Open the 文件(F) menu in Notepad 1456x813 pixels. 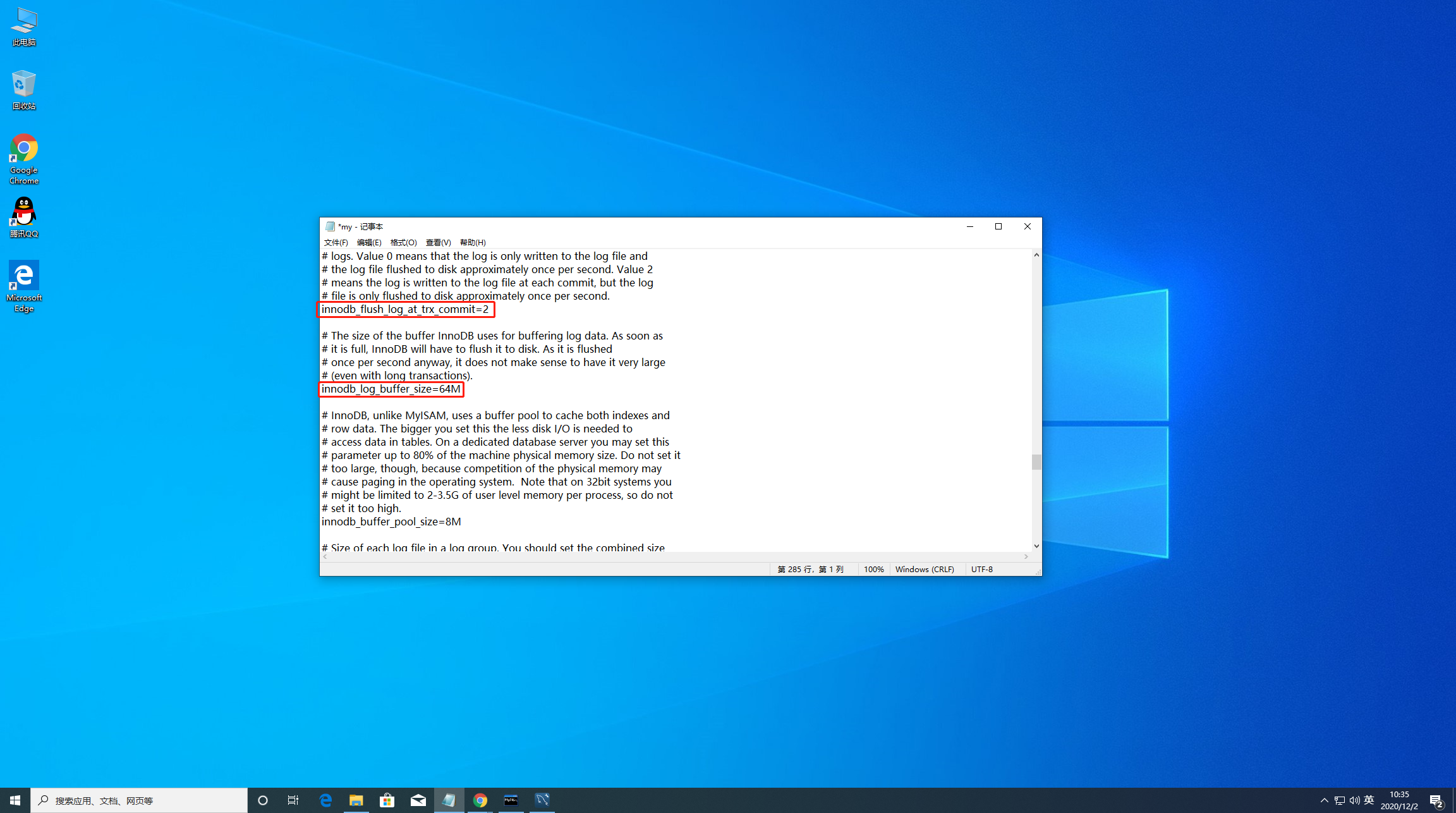(336, 243)
